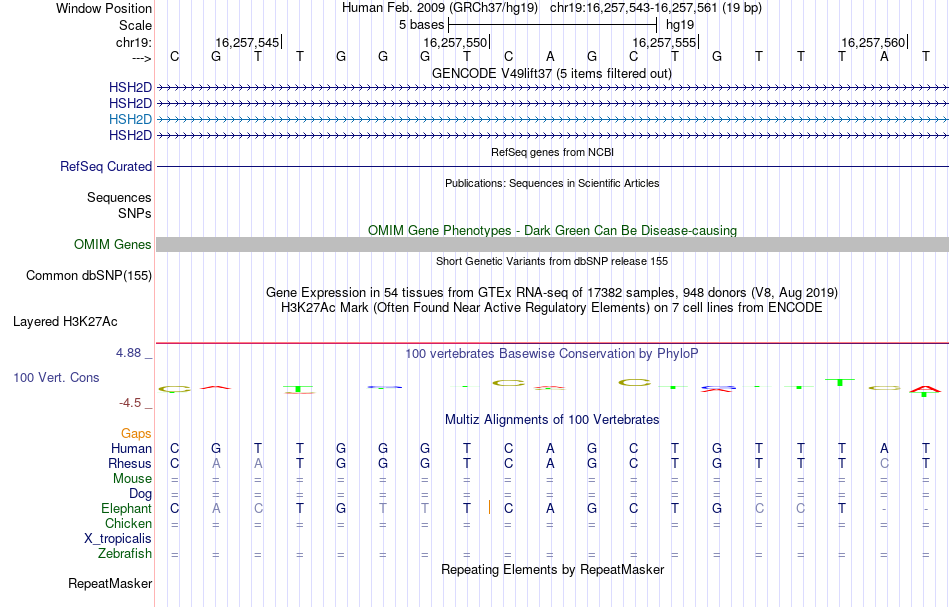The image size is (950, 607).
Task: Click position marker 16,257,555
Action: [665, 42]
